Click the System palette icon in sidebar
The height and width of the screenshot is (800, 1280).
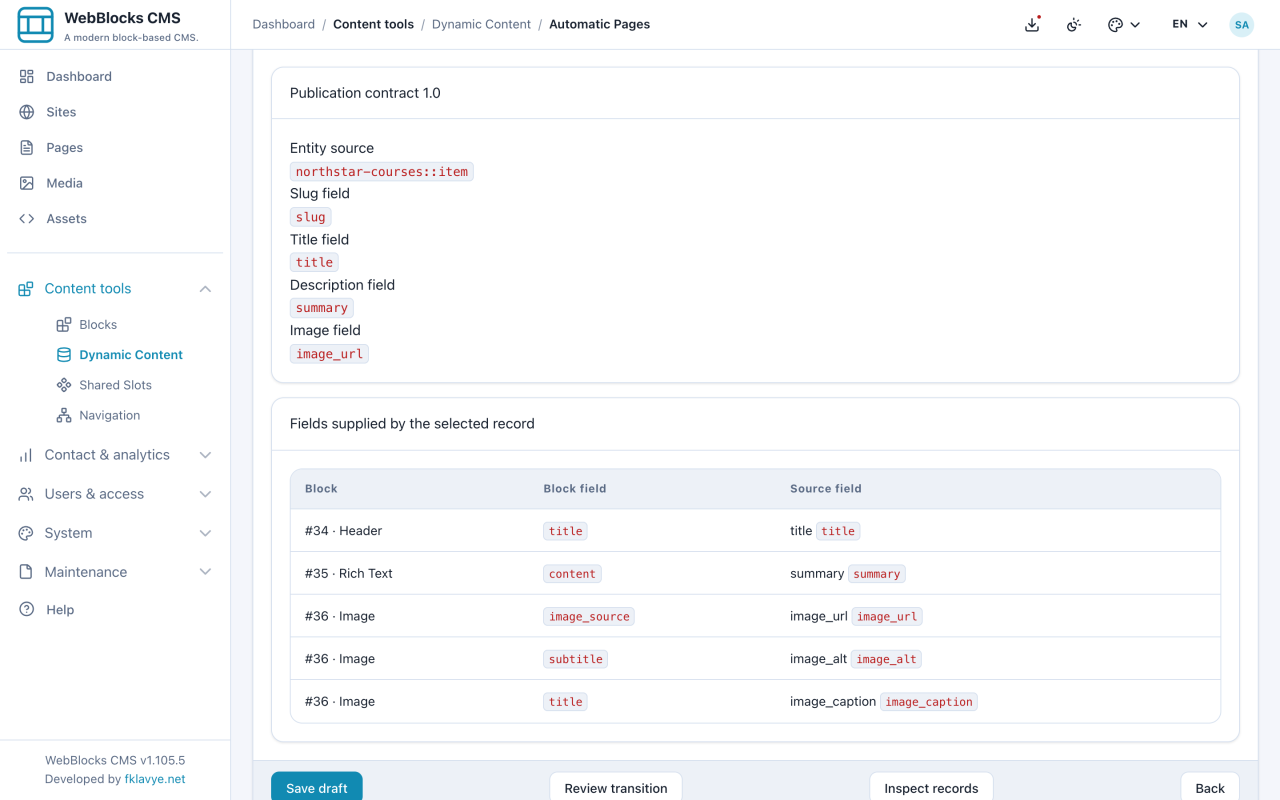tap(26, 533)
